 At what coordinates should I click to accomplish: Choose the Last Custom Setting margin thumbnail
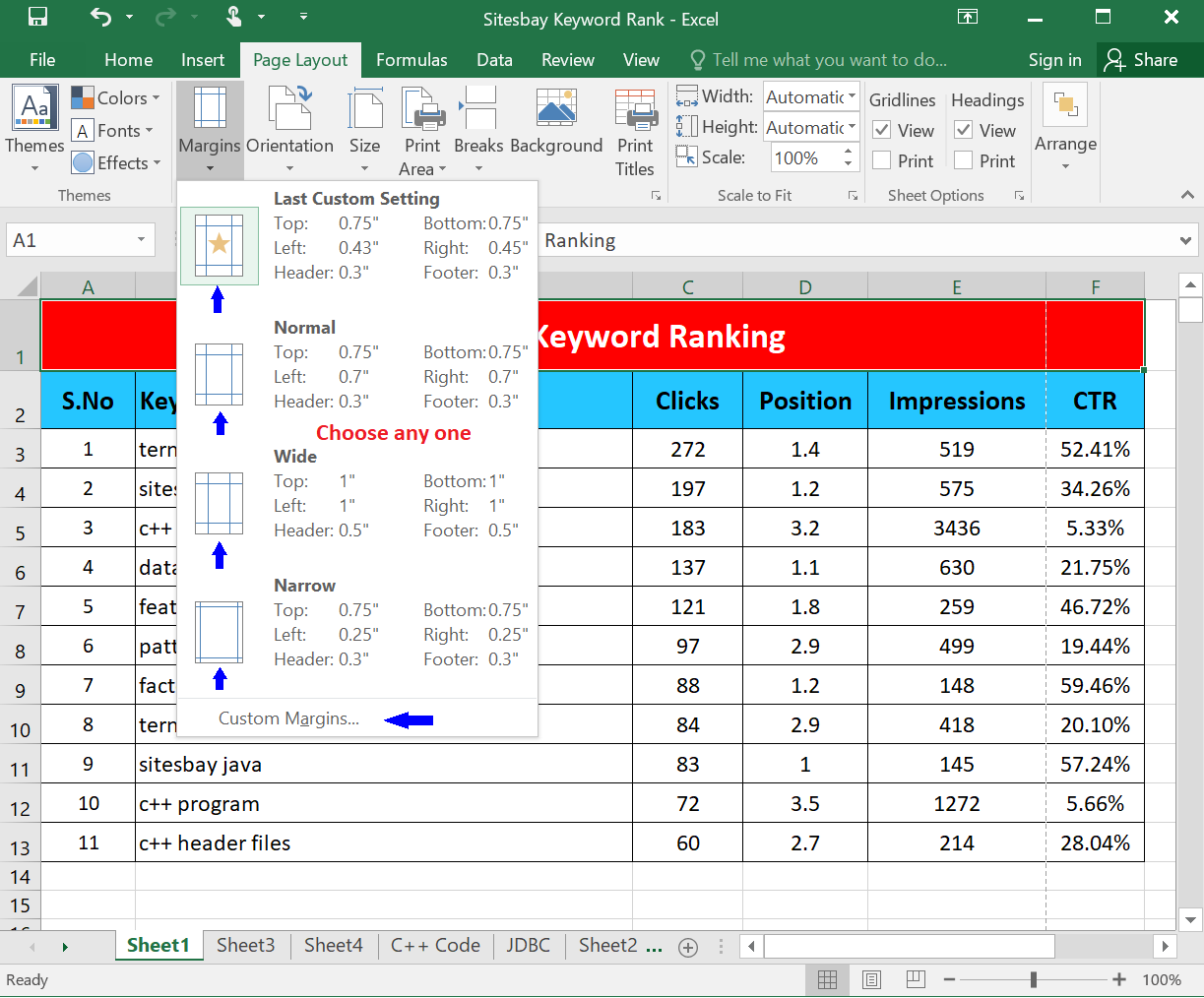(220, 246)
